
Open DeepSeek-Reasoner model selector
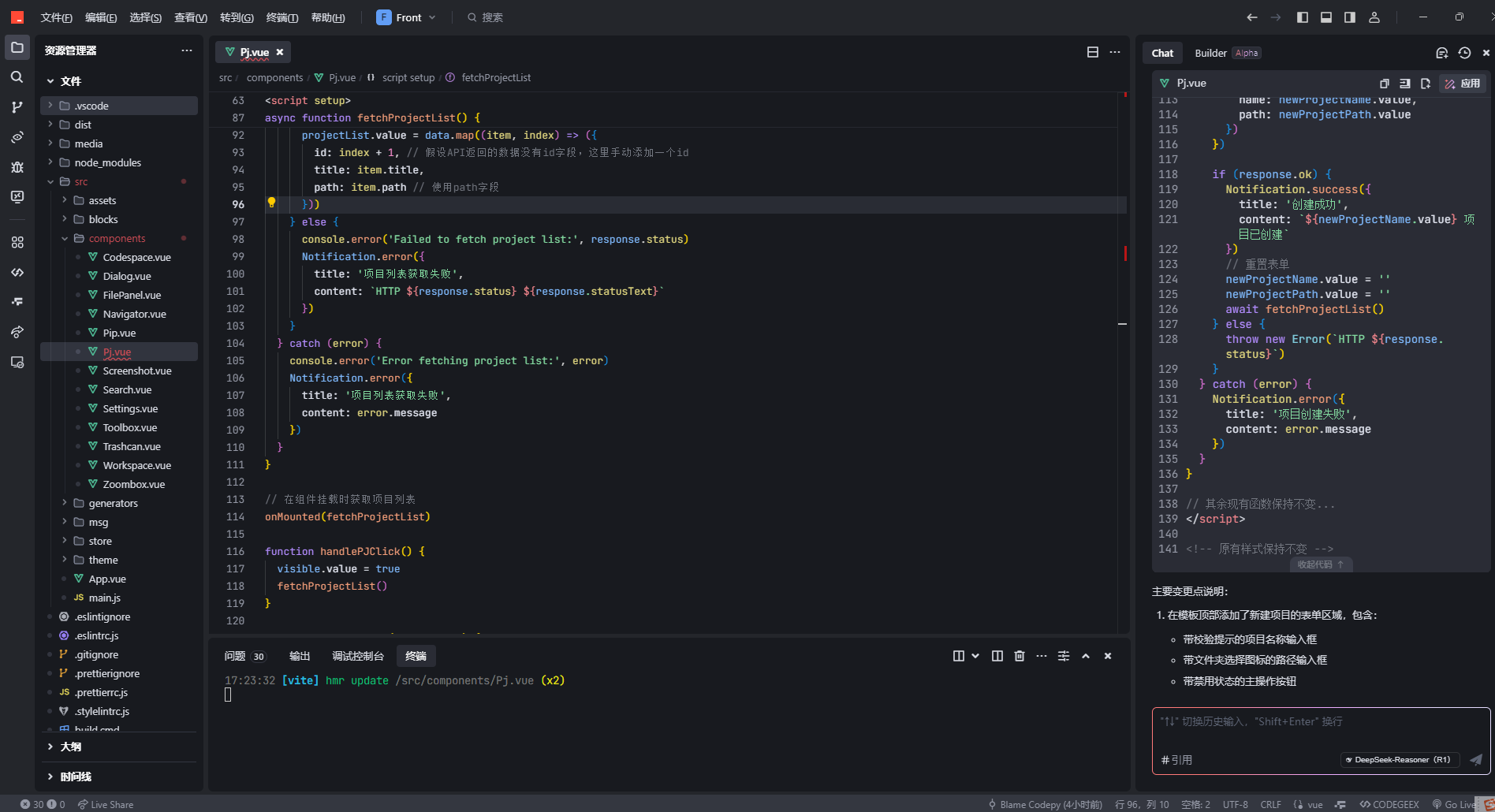[x=1400, y=760]
